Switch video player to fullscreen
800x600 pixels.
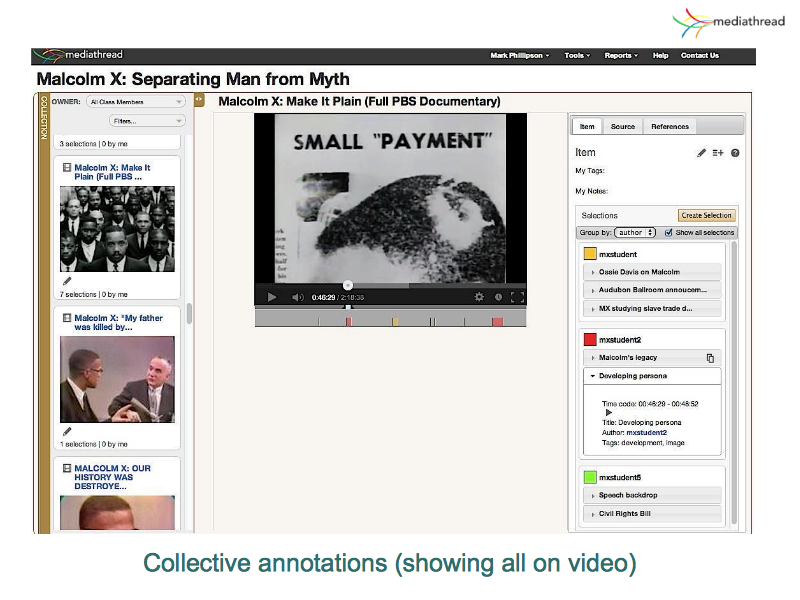point(517,297)
